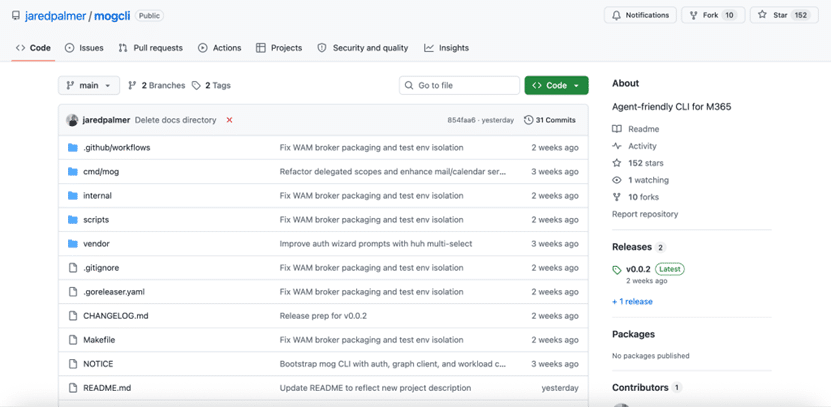Screen dimensions: 831x407
Task: Expand the green Code dropdown button
Action: tap(556, 86)
